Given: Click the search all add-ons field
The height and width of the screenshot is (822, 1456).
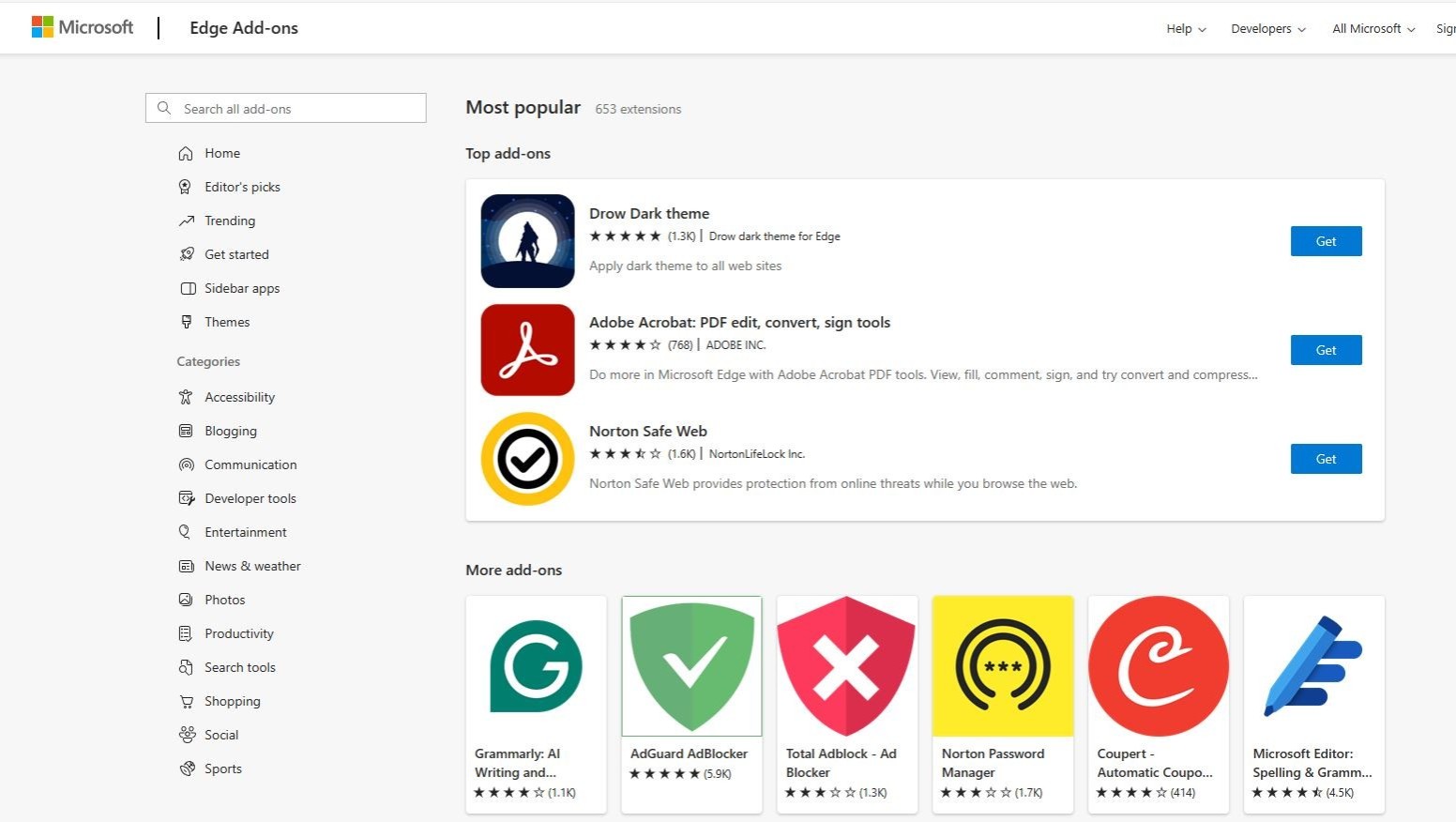Looking at the screenshot, I should tap(285, 108).
